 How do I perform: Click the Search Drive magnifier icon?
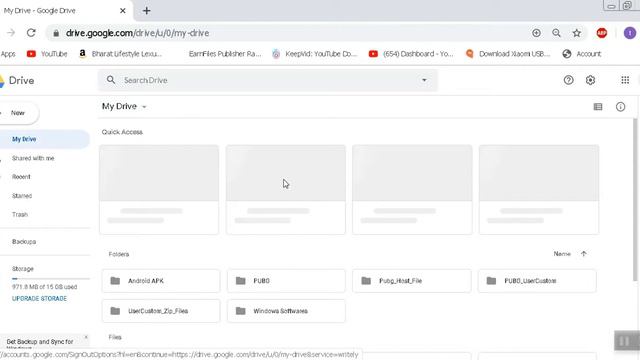point(111,80)
